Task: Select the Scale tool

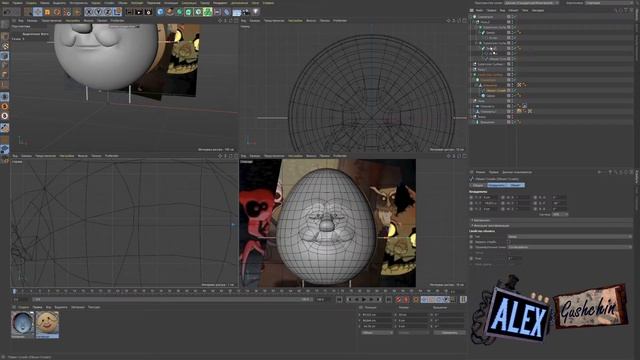Action: coord(48,12)
